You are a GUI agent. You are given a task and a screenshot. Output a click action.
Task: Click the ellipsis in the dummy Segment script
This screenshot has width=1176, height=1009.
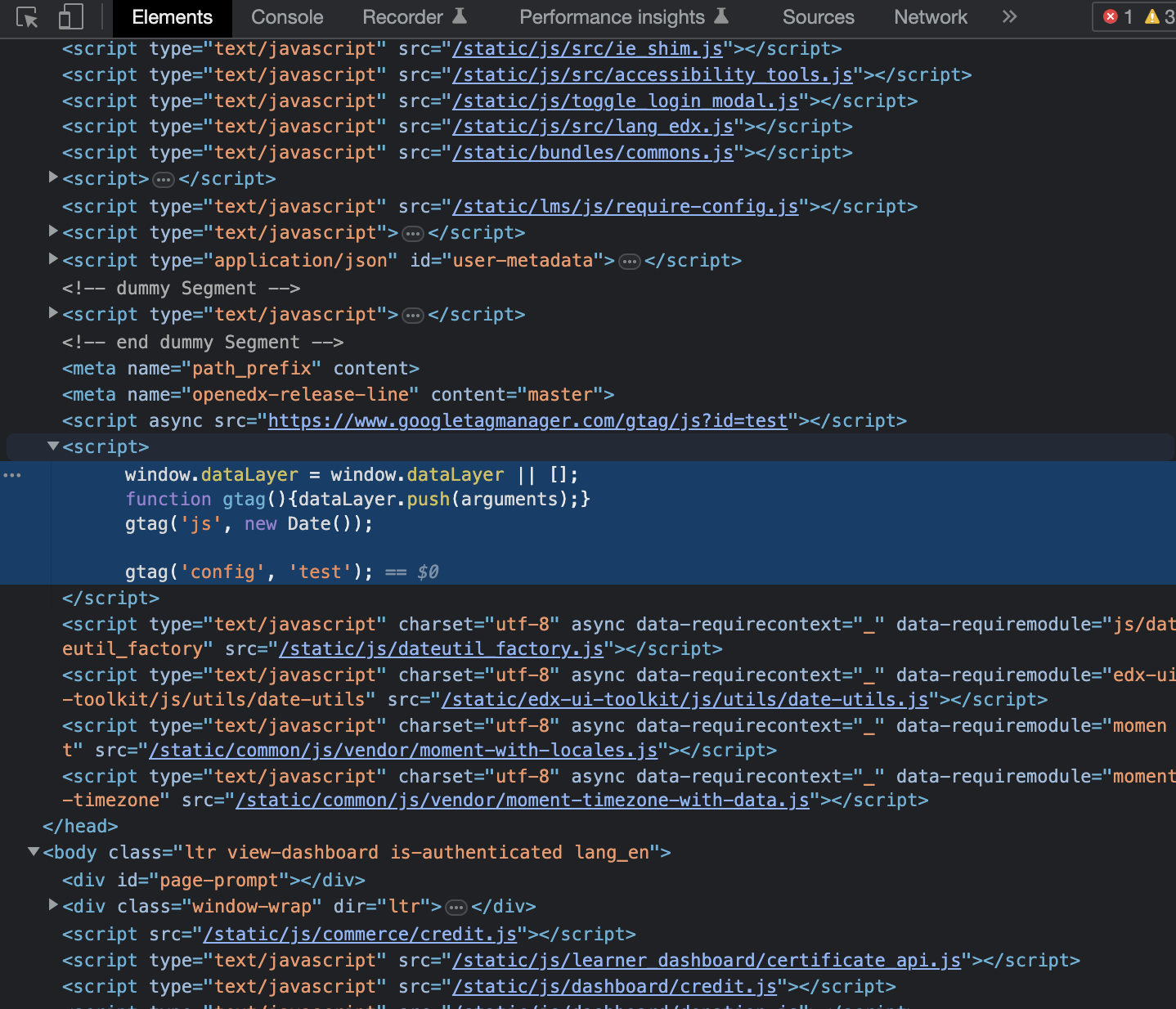coord(413,314)
